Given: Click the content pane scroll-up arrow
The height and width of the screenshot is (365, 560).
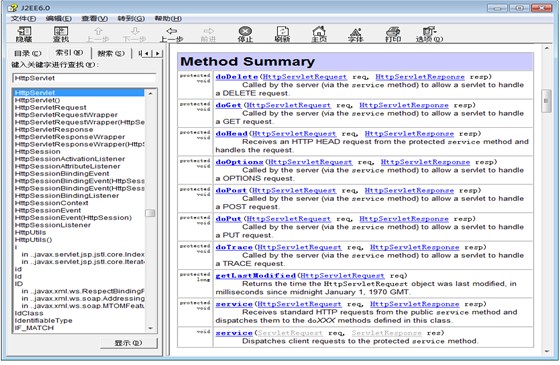Looking at the screenshot, I should click(546, 48).
